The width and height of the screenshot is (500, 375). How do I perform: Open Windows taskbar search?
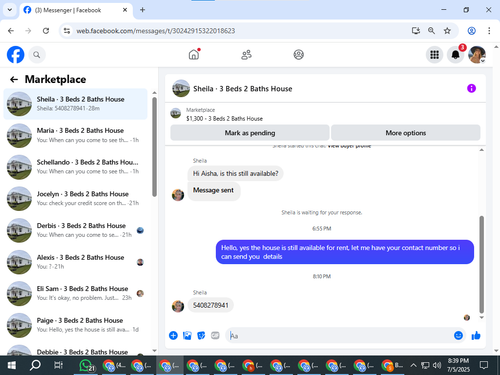coord(35,365)
